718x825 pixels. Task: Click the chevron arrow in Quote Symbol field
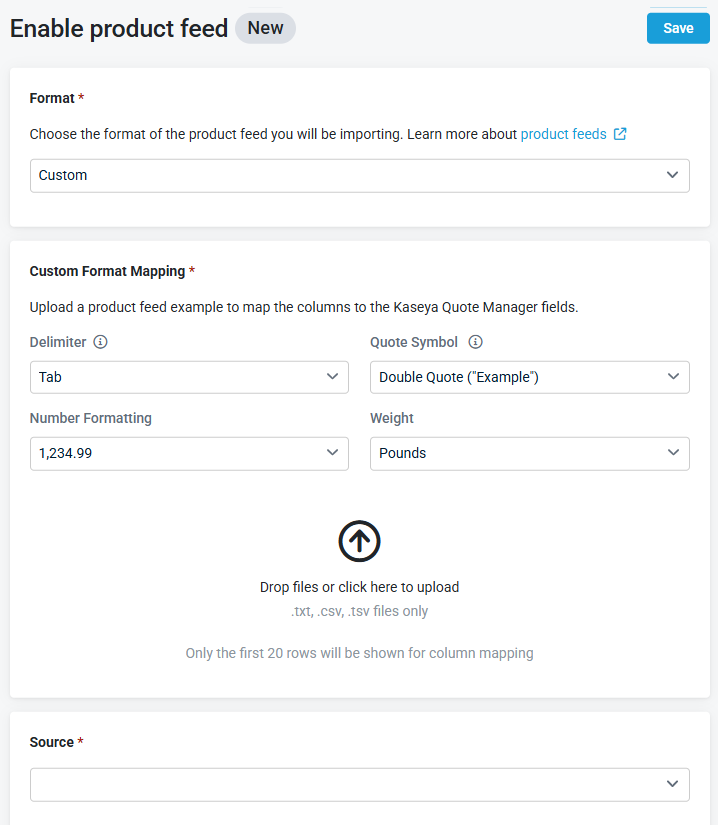pos(673,377)
